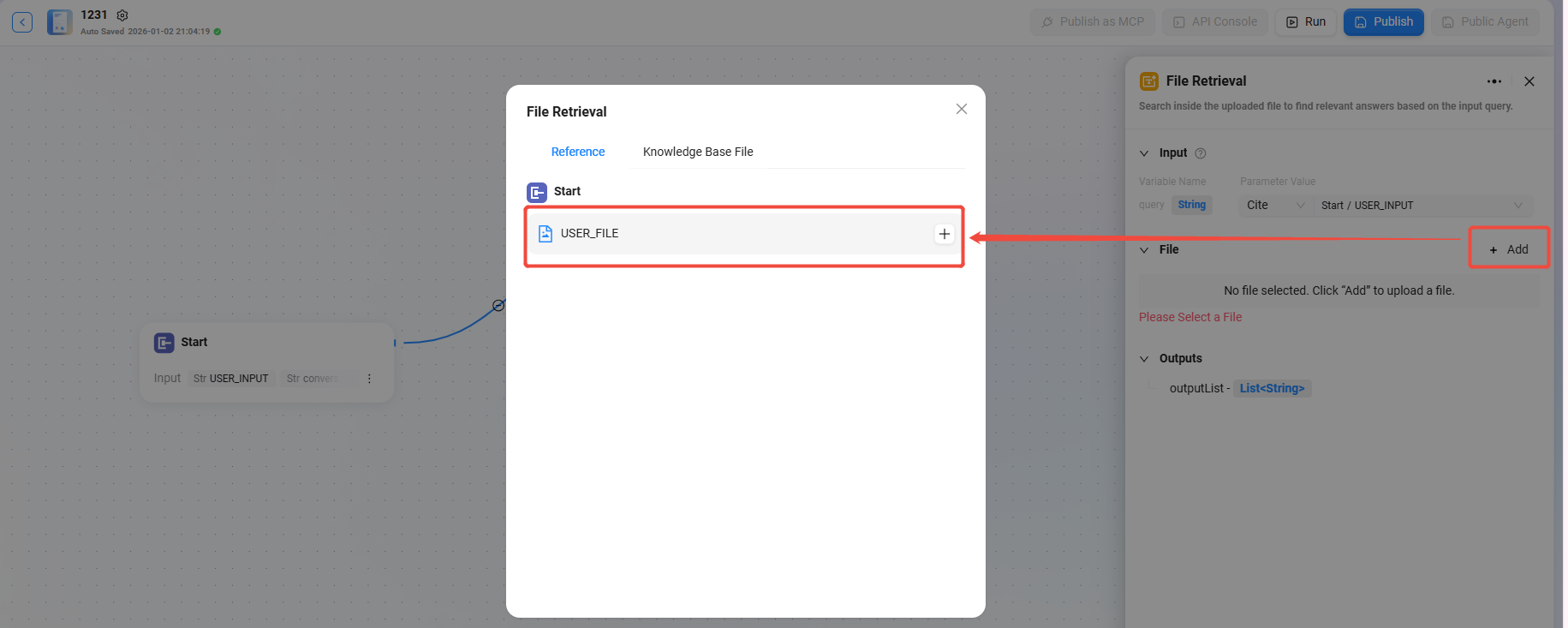Screen dimensions: 1568x628
Task: Click the back arrow icon at top left
Action: (x=22, y=22)
